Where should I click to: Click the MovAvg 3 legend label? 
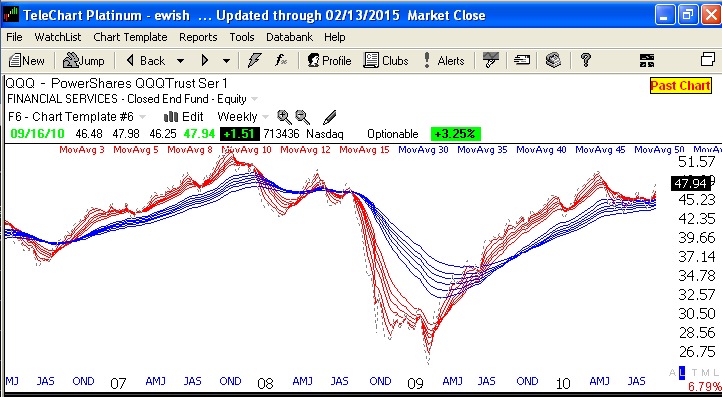pyautogui.click(x=82, y=150)
